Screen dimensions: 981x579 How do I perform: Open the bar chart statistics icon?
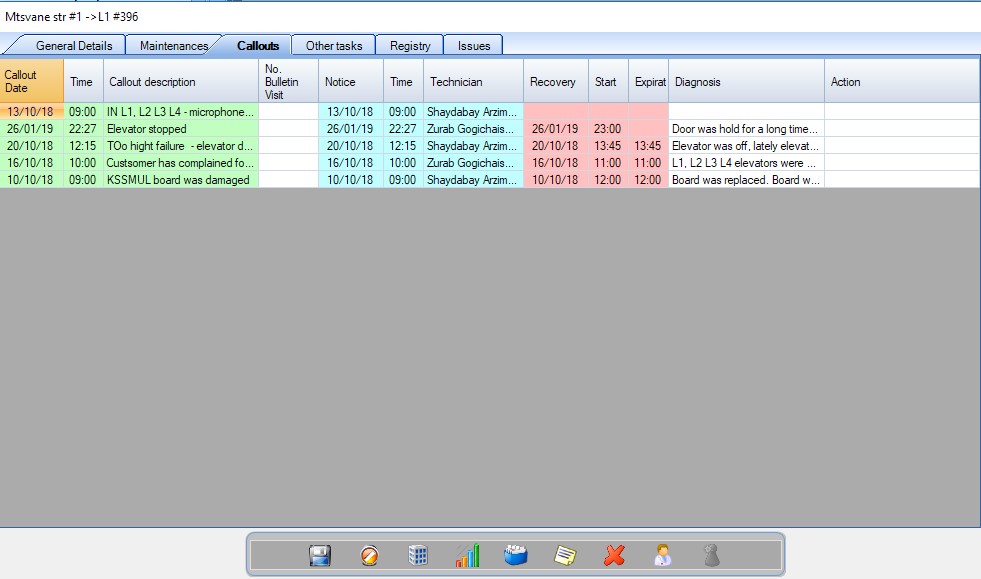click(x=467, y=555)
